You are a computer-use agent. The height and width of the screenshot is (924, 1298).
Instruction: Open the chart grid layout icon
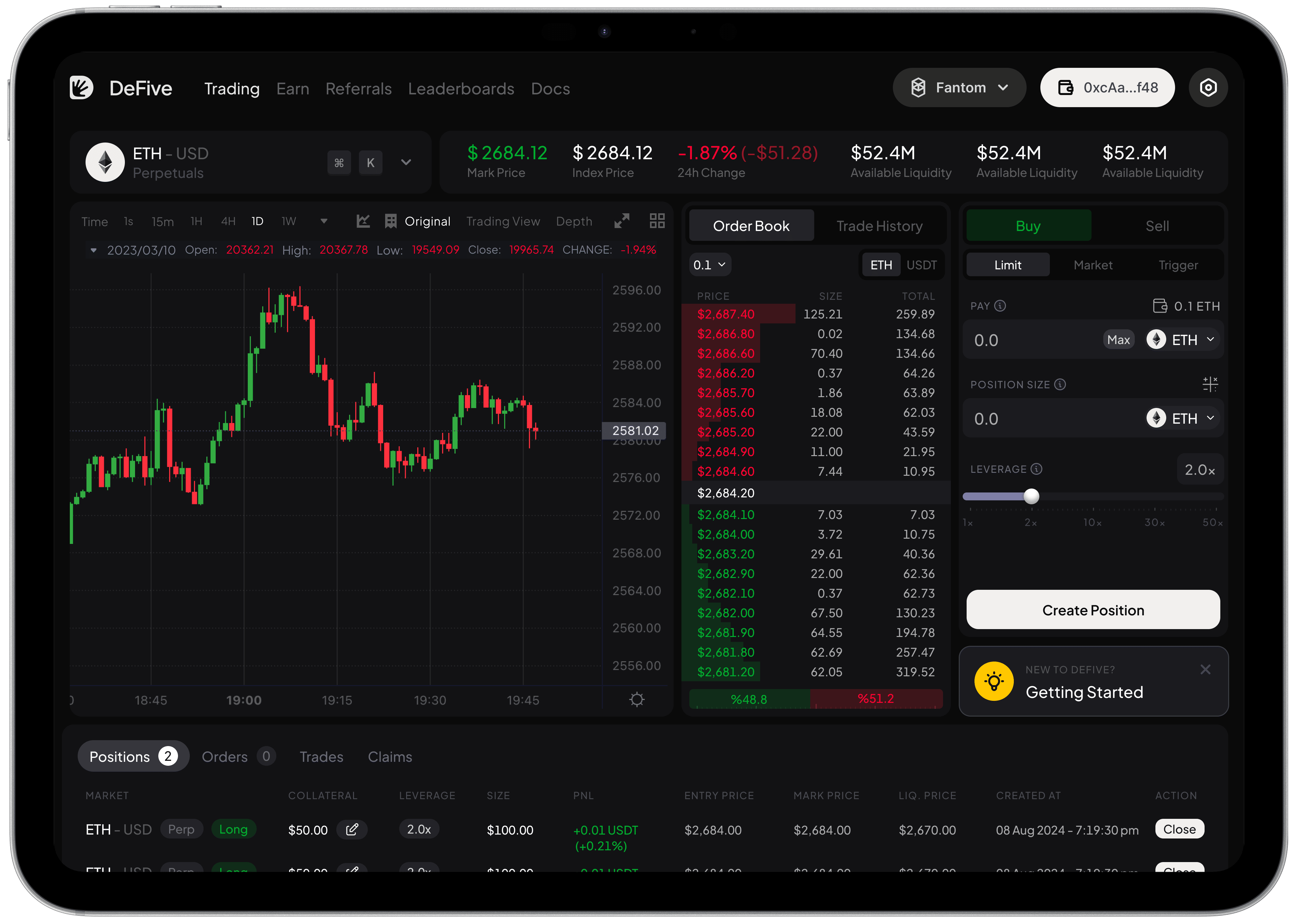657,221
